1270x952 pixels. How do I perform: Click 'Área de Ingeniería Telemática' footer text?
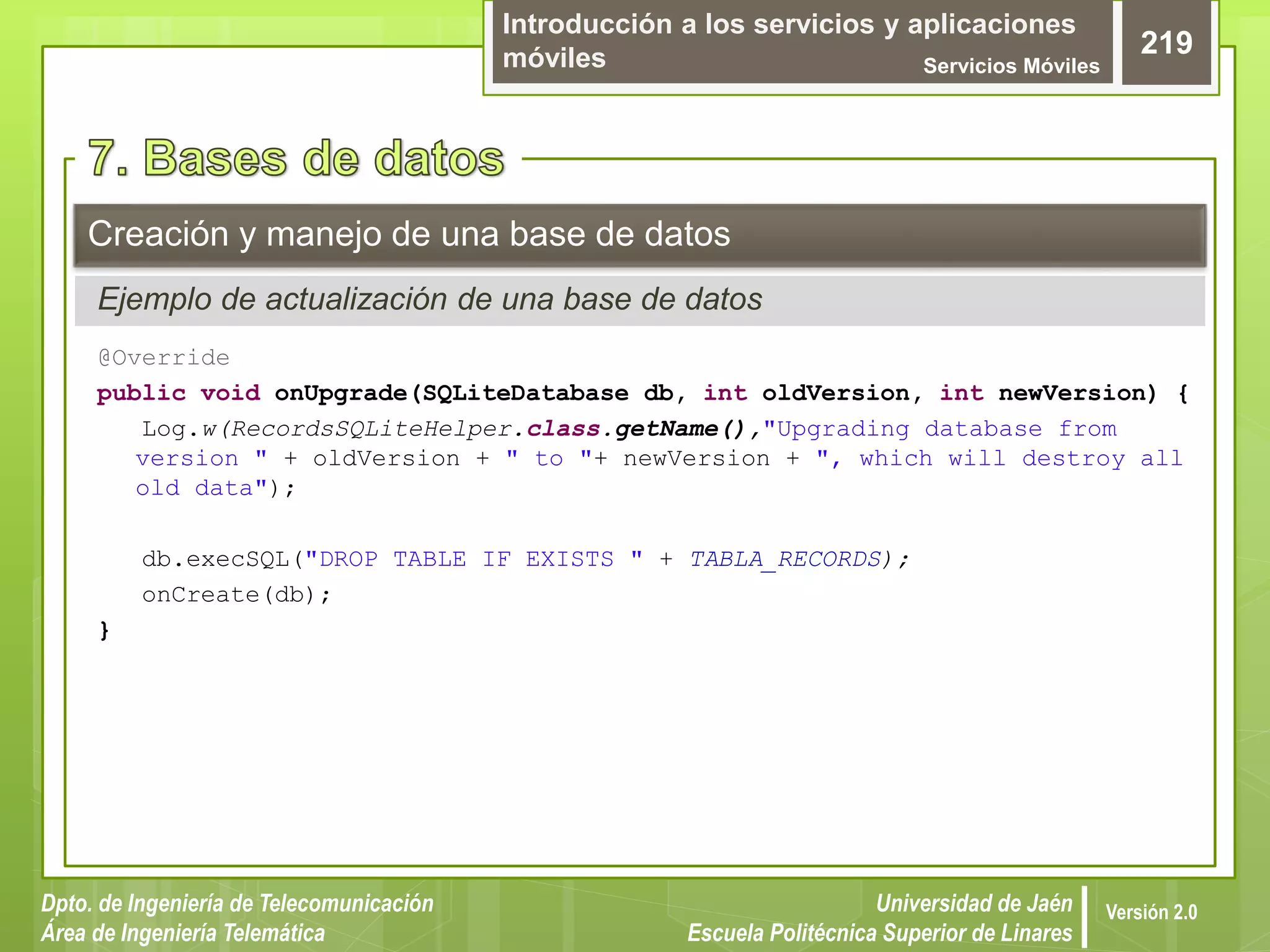tap(183, 933)
